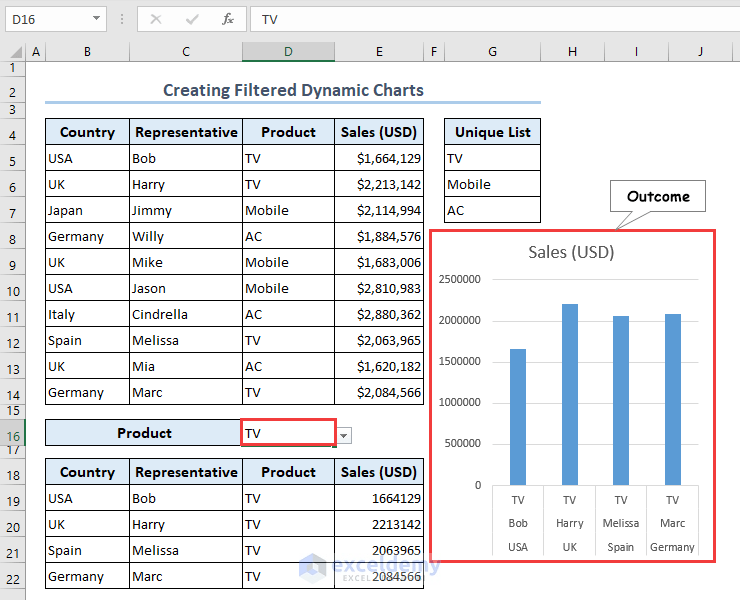Select column D header
The image size is (740, 600).
tap(288, 51)
